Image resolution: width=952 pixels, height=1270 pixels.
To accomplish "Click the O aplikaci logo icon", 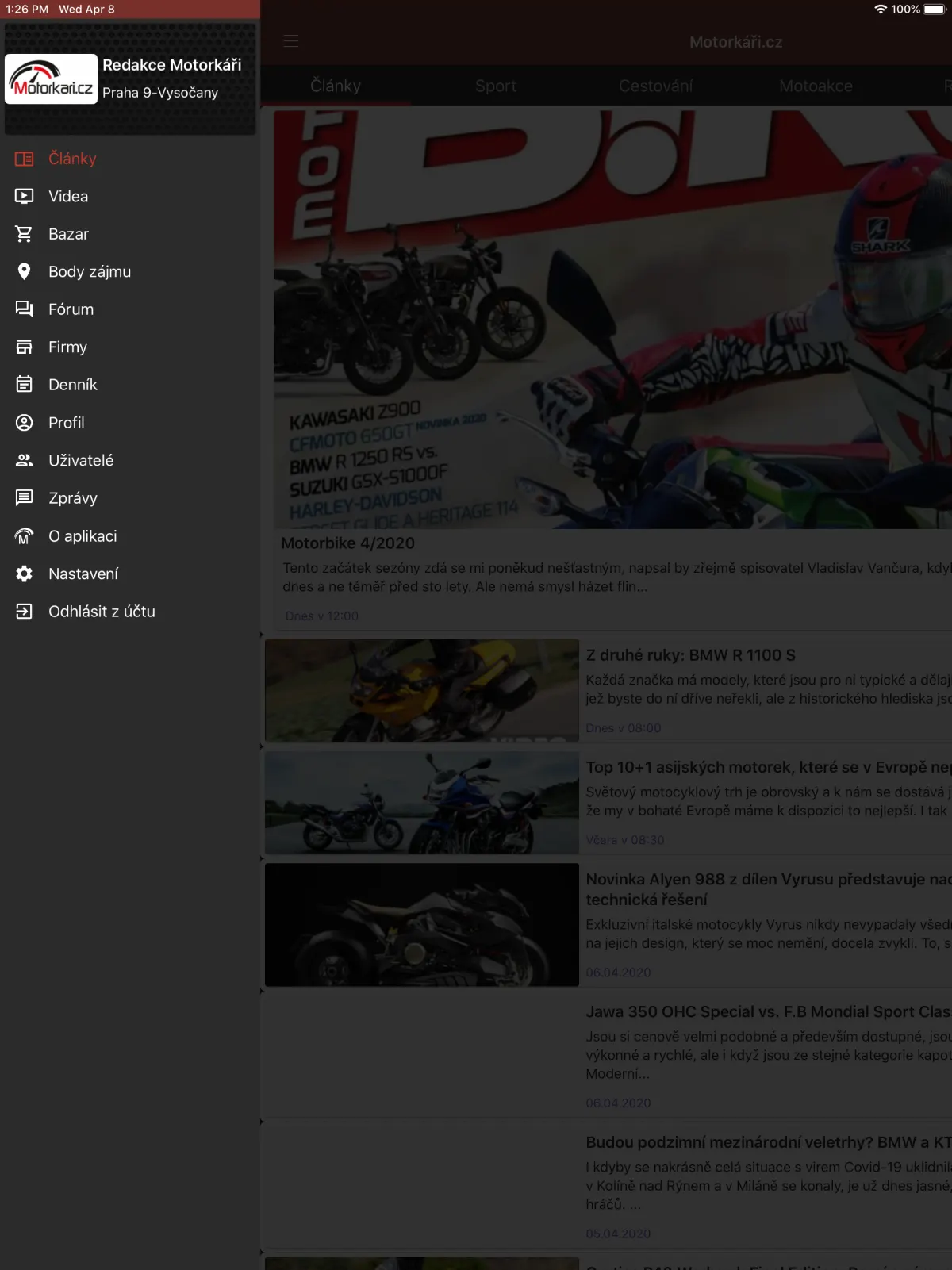I will coord(25,536).
